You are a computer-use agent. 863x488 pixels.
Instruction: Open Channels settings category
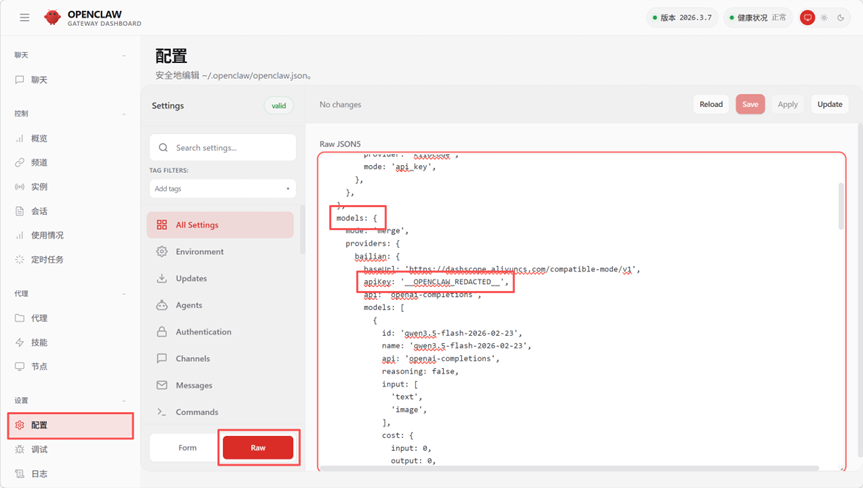(x=220, y=358)
